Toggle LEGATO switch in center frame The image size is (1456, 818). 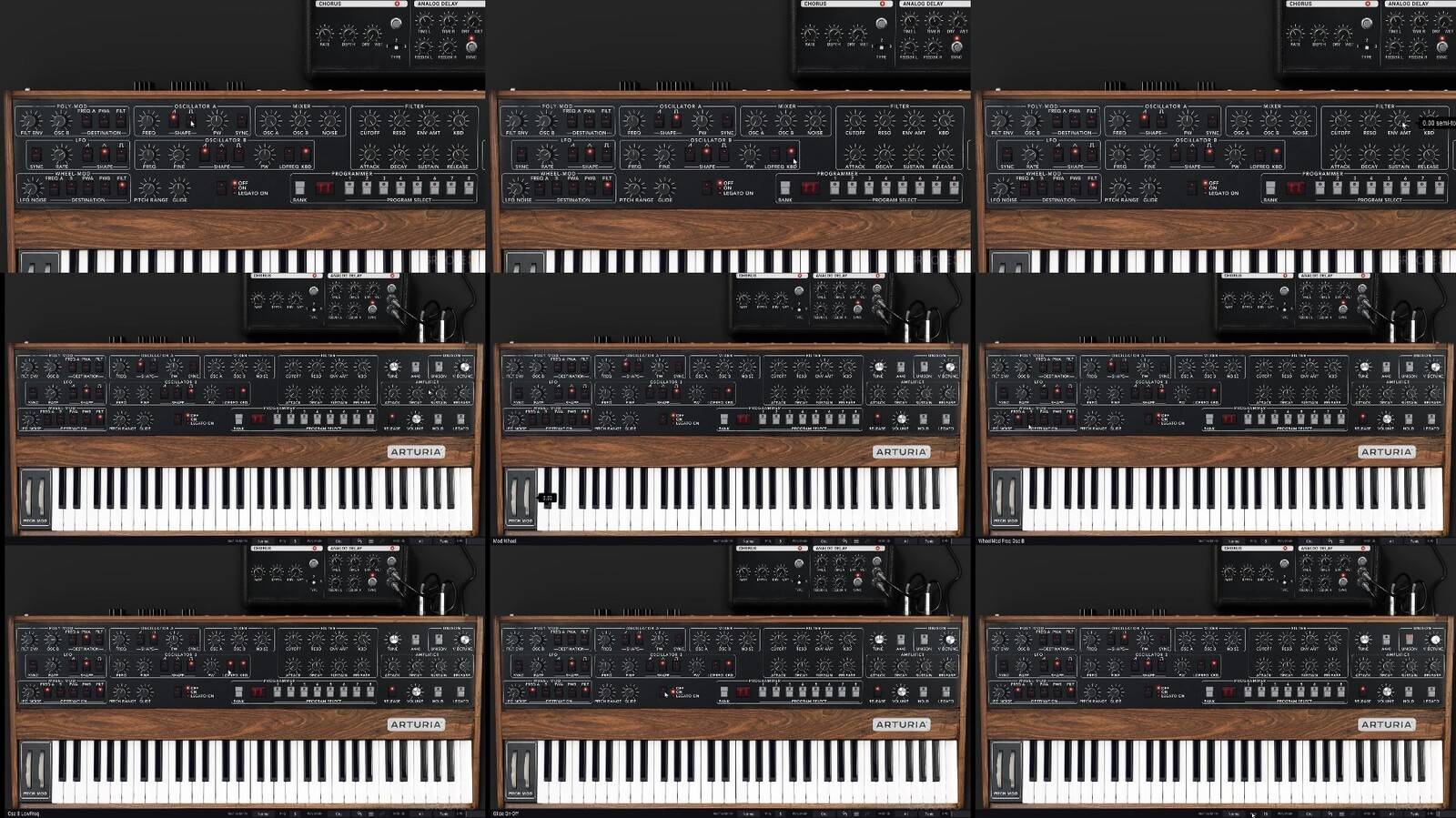pyautogui.click(x=945, y=419)
